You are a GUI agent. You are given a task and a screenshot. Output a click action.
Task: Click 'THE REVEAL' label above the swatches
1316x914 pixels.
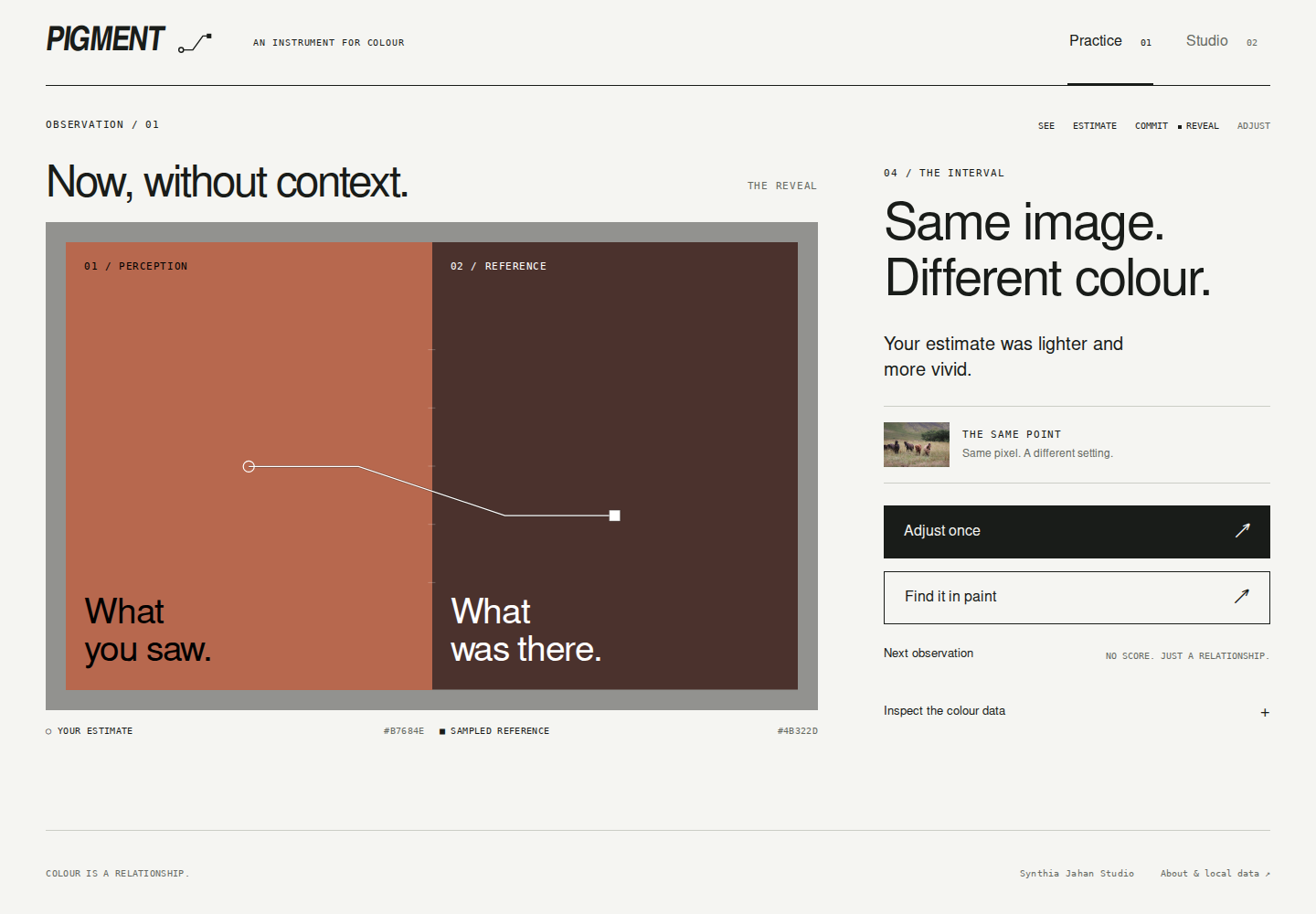[x=782, y=186]
